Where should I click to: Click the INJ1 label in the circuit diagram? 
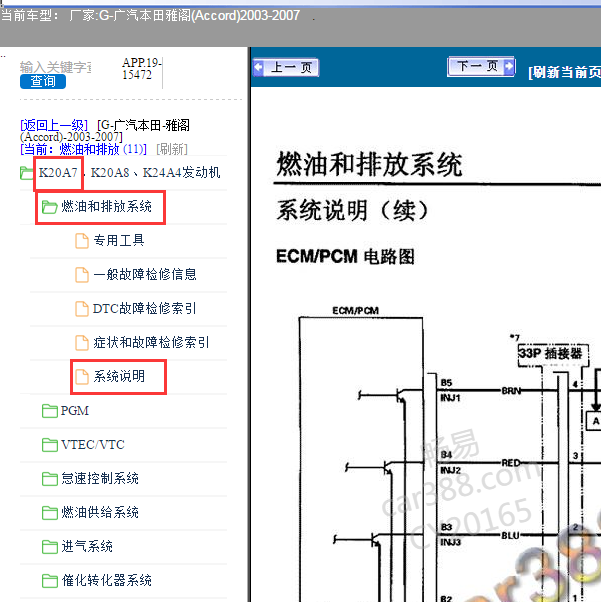tap(450, 398)
